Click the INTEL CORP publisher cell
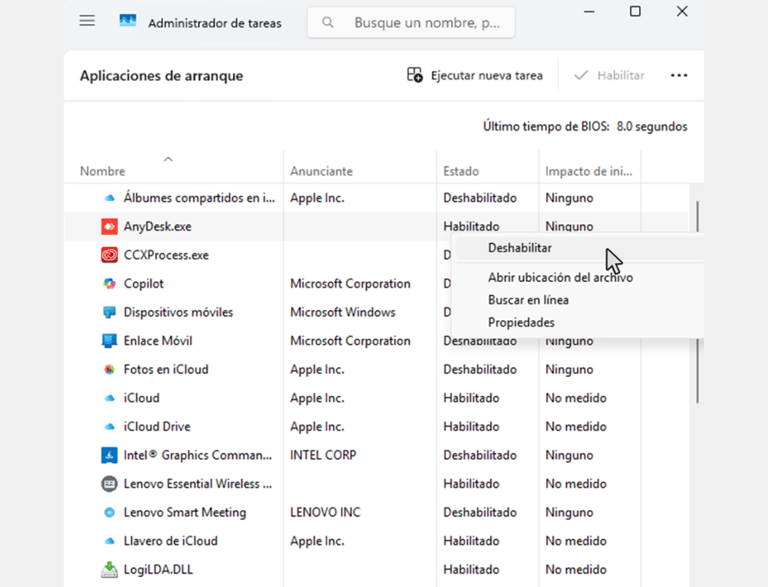The width and height of the screenshot is (768, 587). pyautogui.click(x=323, y=455)
